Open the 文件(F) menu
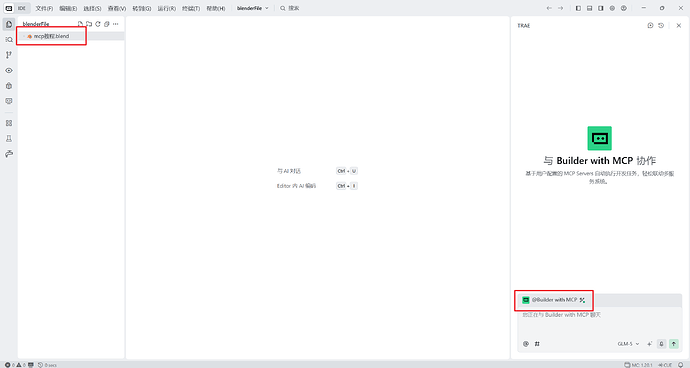Viewport: 690px width, 368px height. (x=44, y=8)
